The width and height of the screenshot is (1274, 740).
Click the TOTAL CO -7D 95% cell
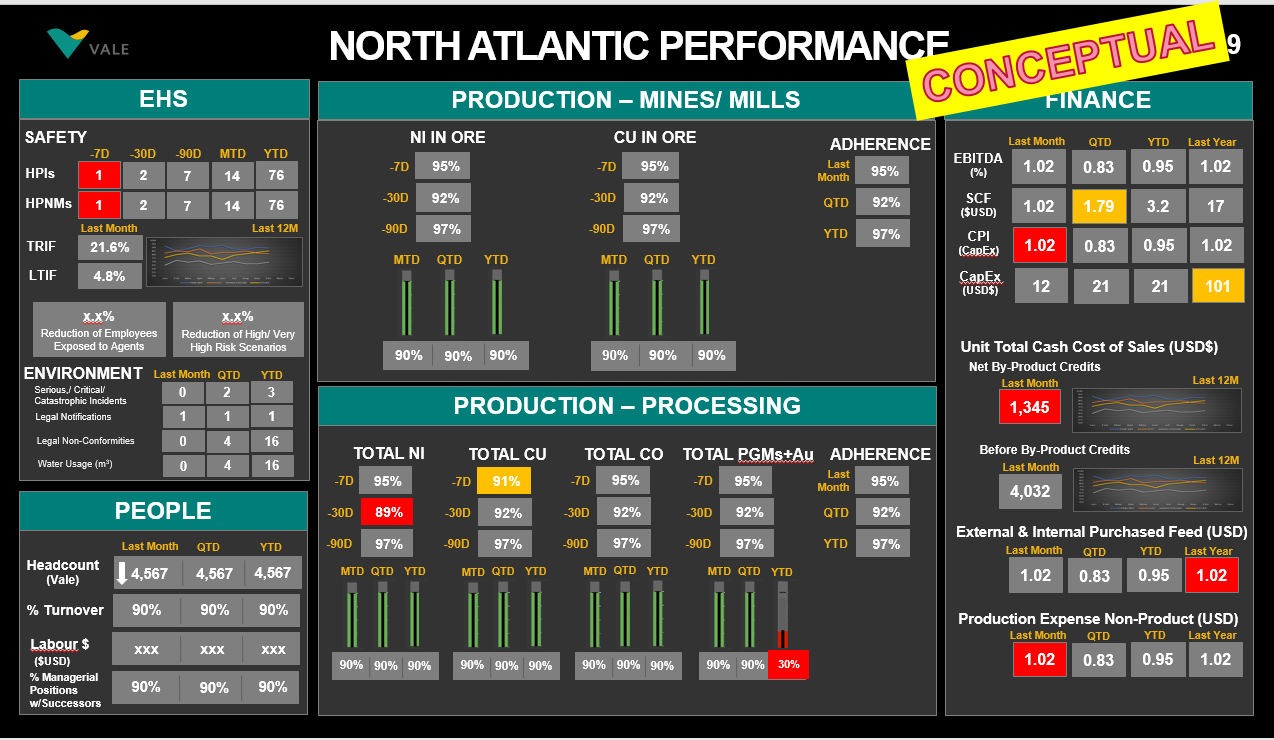click(625, 480)
